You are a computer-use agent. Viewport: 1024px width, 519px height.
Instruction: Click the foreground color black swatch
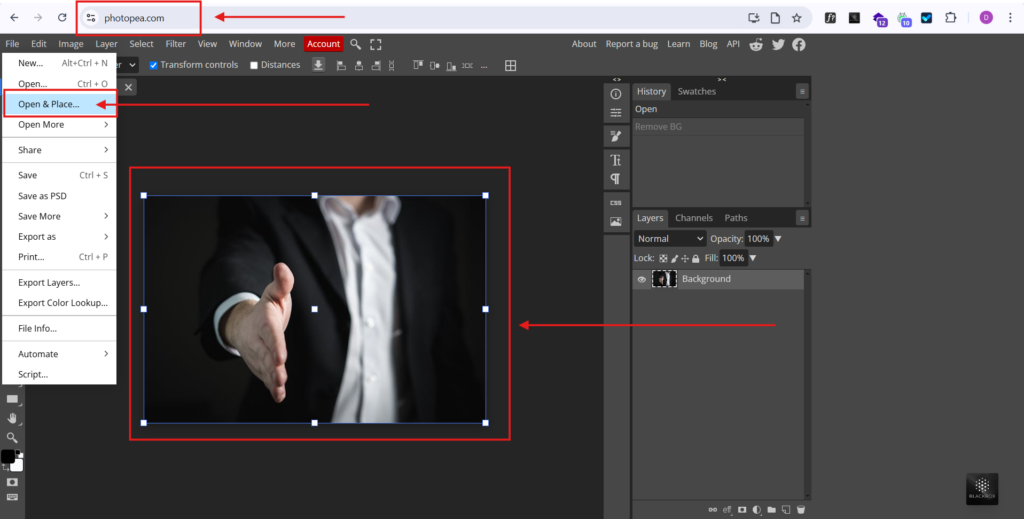click(x=7, y=455)
